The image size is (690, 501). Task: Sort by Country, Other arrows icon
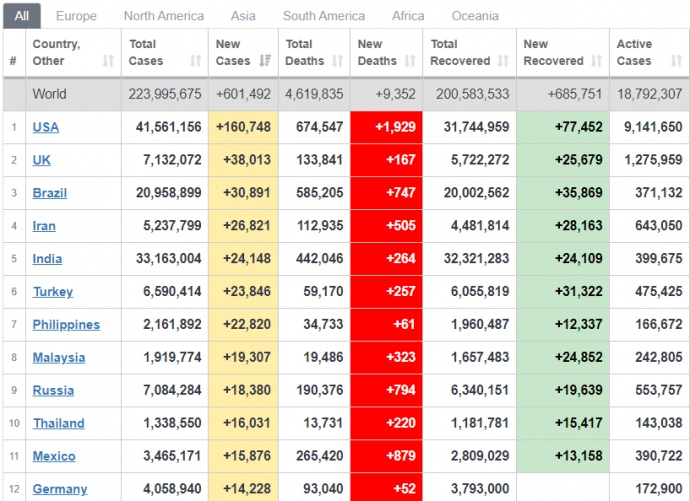tap(108, 61)
